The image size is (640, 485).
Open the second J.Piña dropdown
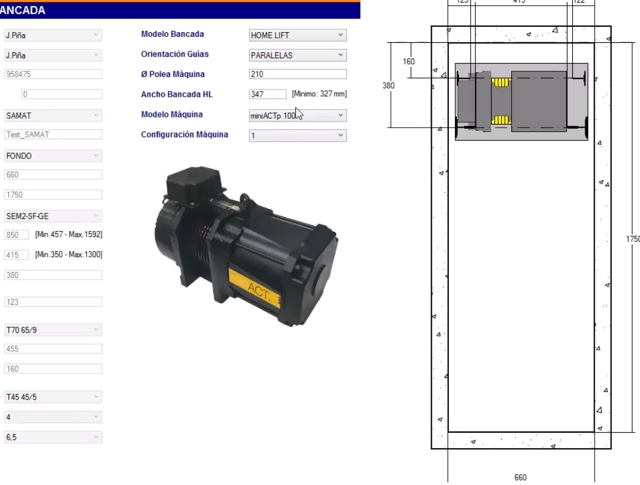(53, 55)
